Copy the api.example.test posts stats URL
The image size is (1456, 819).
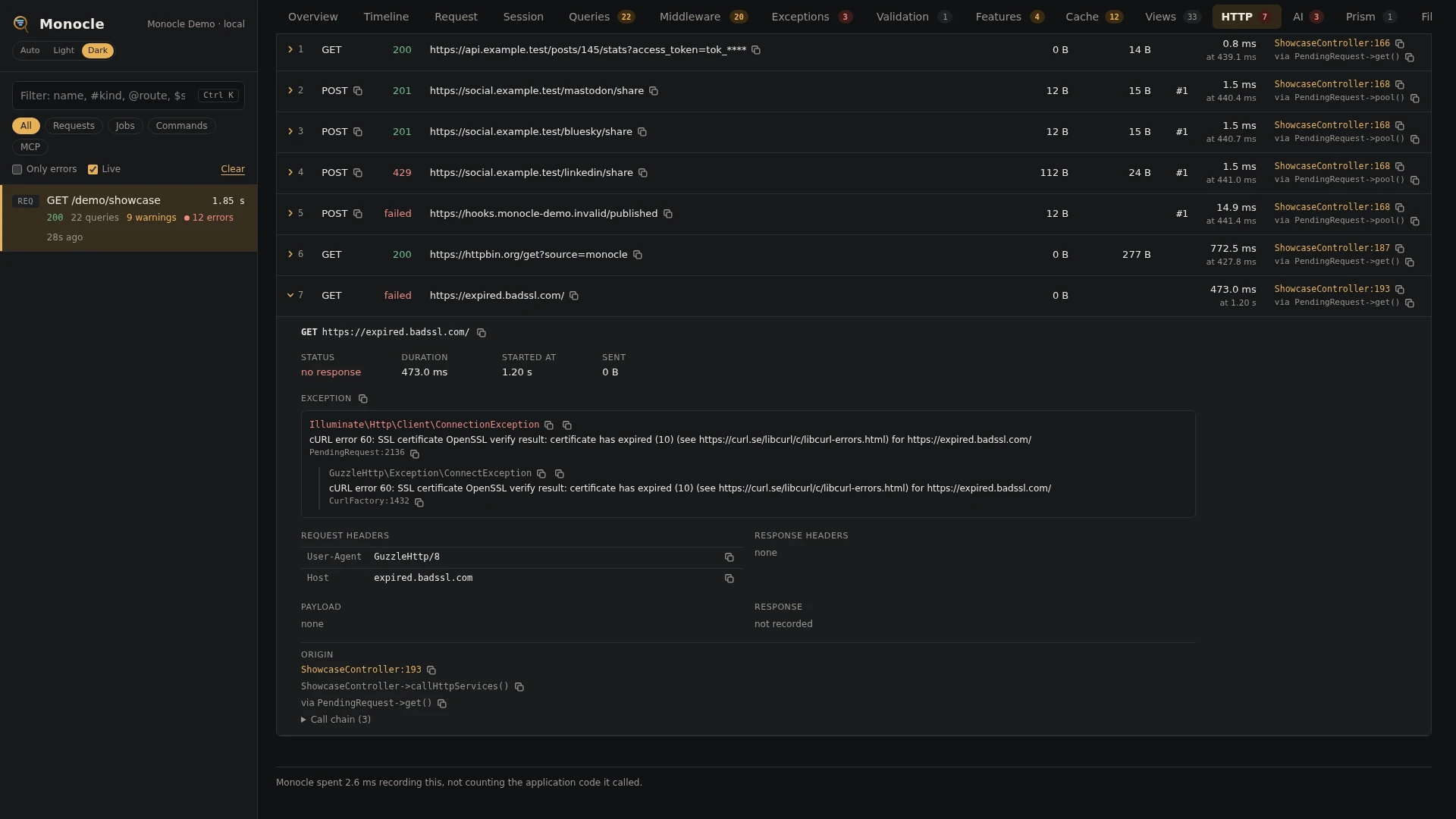756,50
